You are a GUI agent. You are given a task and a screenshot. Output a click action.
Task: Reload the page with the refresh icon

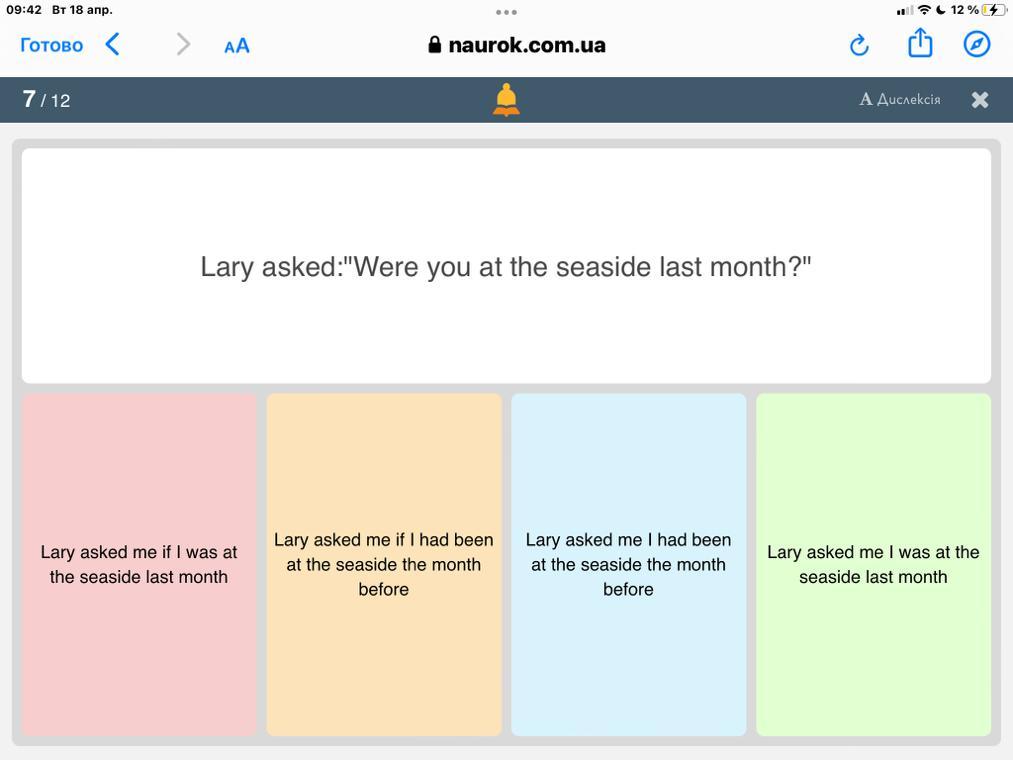(x=859, y=45)
